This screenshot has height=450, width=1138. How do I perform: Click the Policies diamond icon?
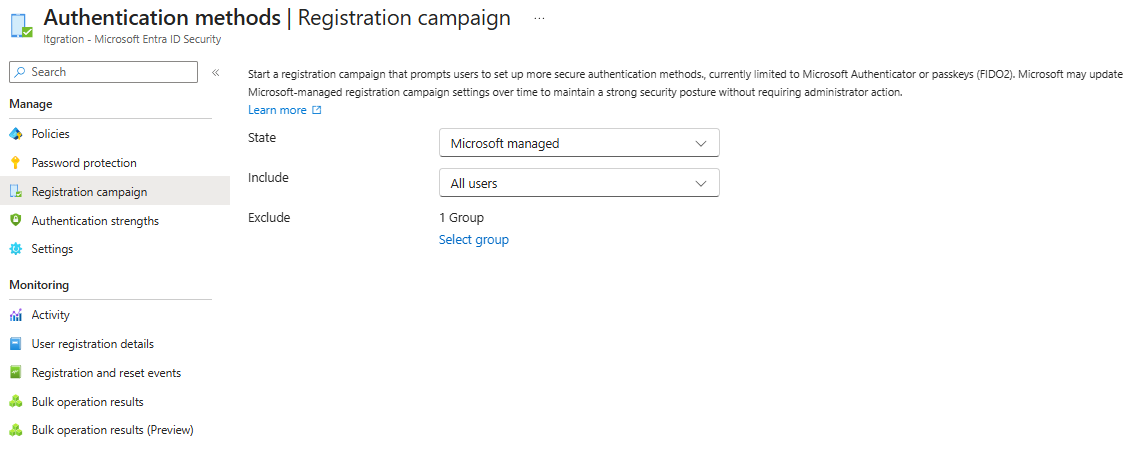[16, 134]
